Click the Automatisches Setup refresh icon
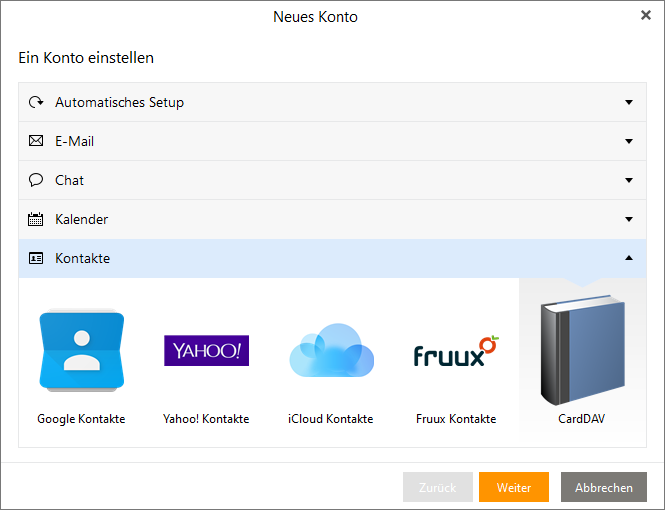This screenshot has height=510, width=665. [x=36, y=102]
